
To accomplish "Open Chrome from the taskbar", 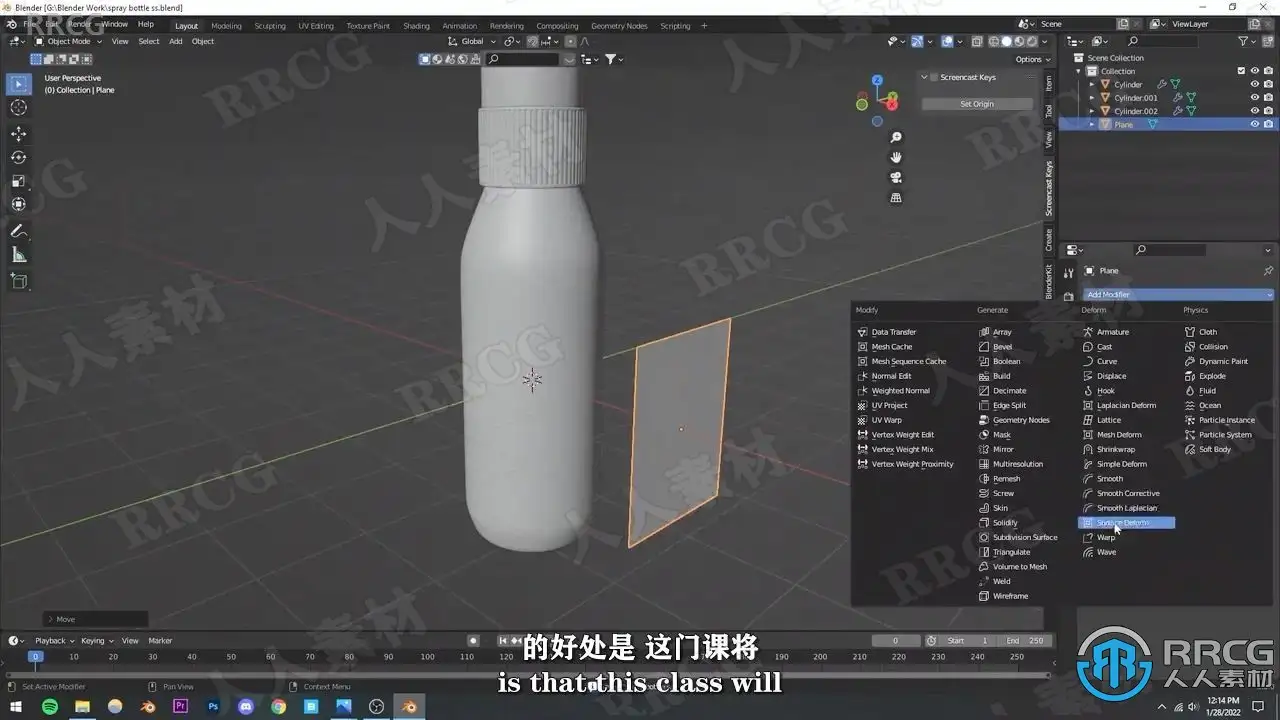I will tap(278, 707).
